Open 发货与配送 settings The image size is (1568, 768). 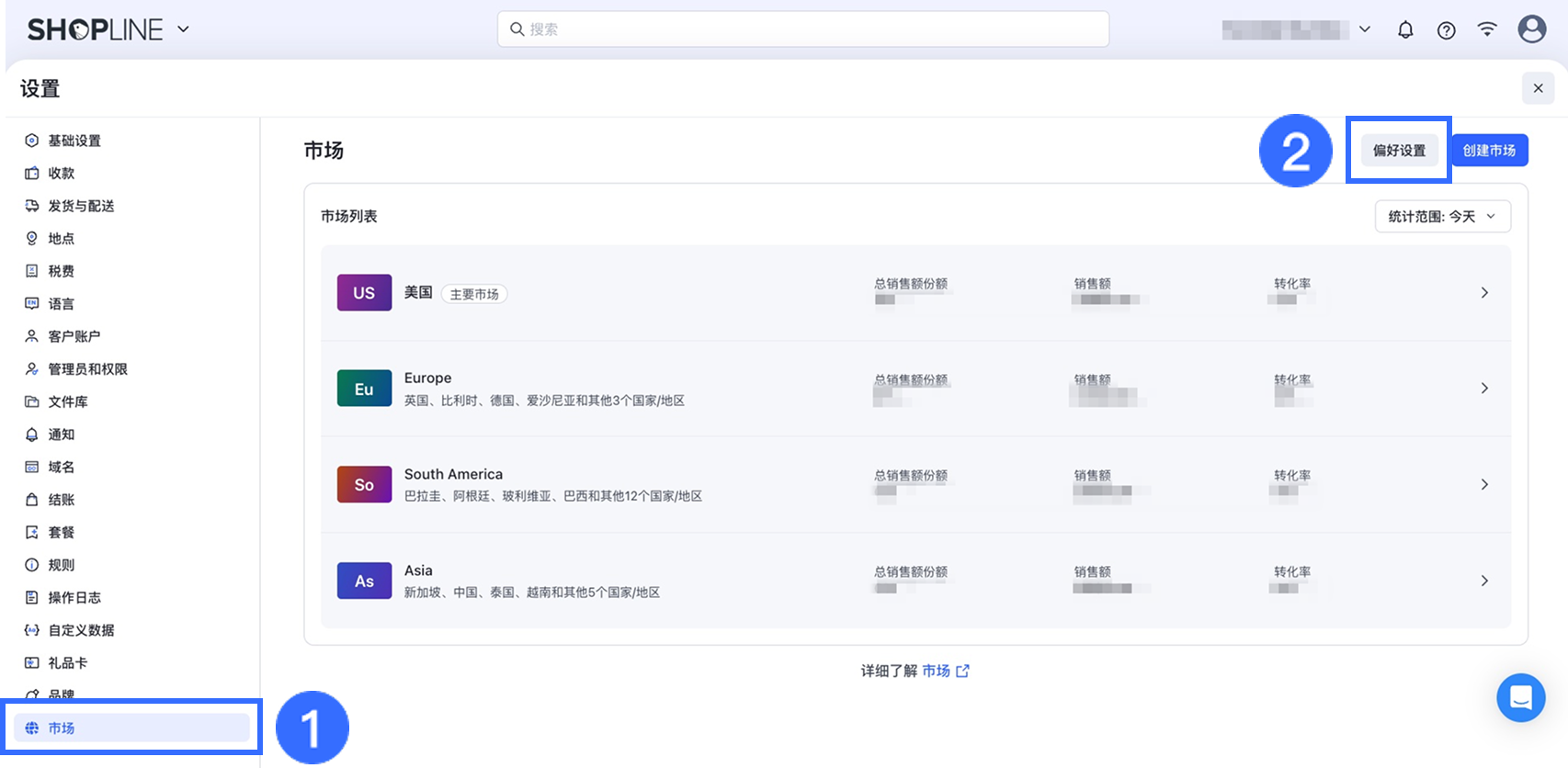[x=81, y=206]
